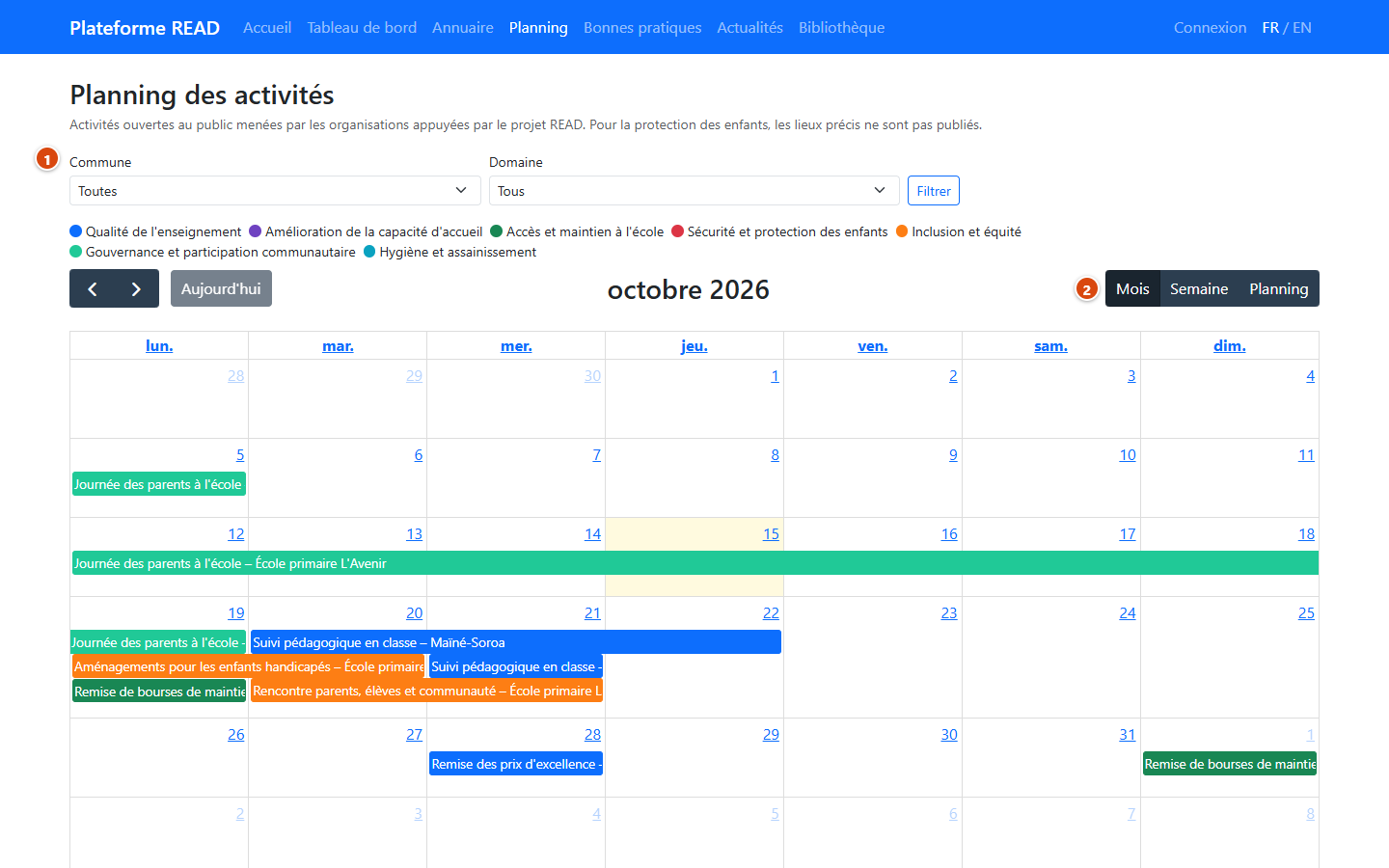Viewport: 1389px width, 868px height.
Task: Click the ven. column header
Action: pos(873,346)
